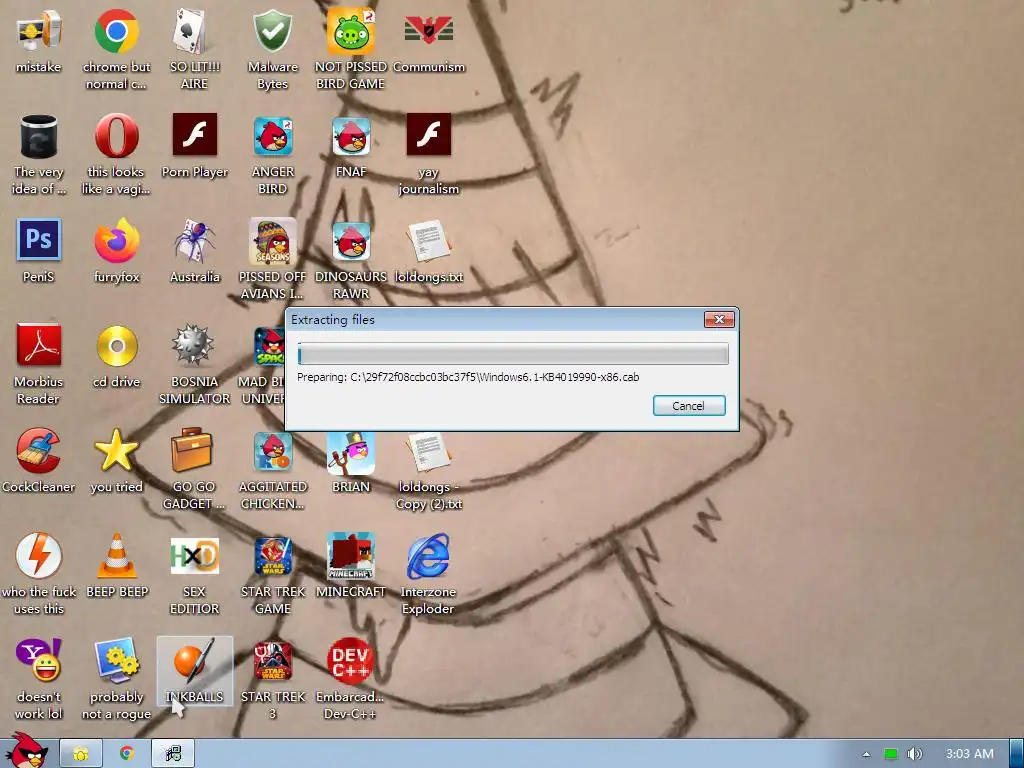Select the 'loldongs.txt' file icon
This screenshot has width=1024, height=768.
click(x=428, y=241)
